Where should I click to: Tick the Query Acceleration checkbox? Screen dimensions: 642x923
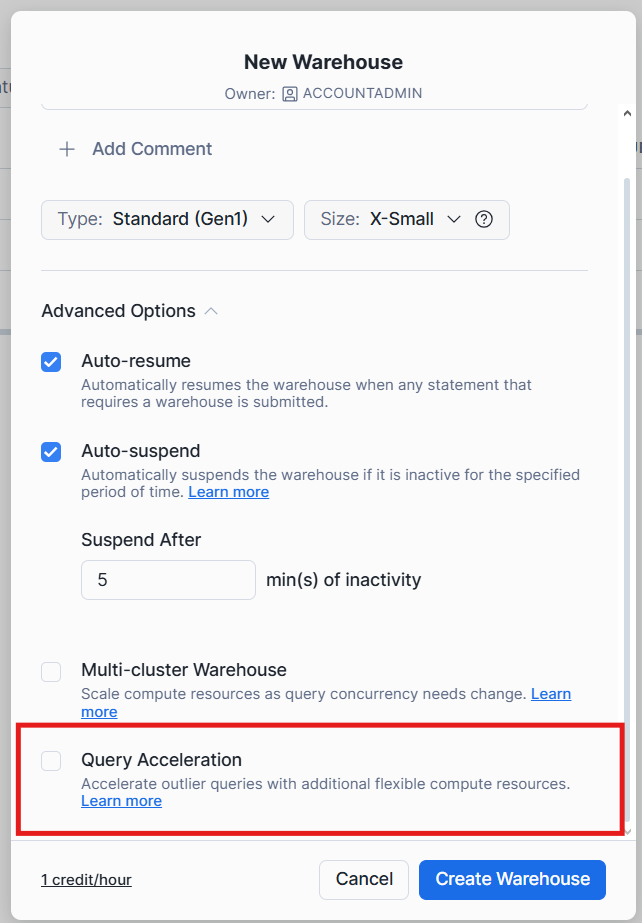(x=51, y=761)
